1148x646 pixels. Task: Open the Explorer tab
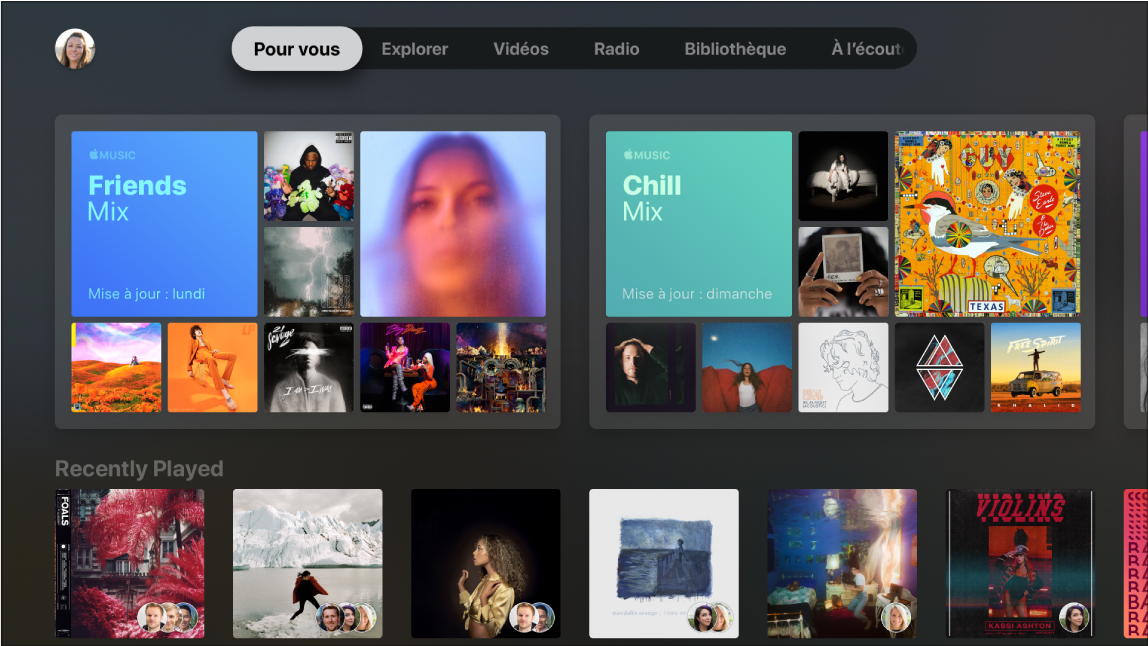point(414,48)
